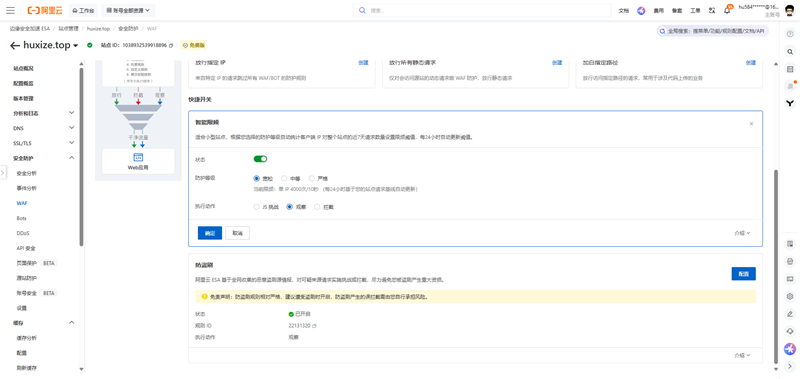The height and width of the screenshot is (379, 800).
Task: Open the 工作台 button in top bar
Action: pyautogui.click(x=83, y=10)
